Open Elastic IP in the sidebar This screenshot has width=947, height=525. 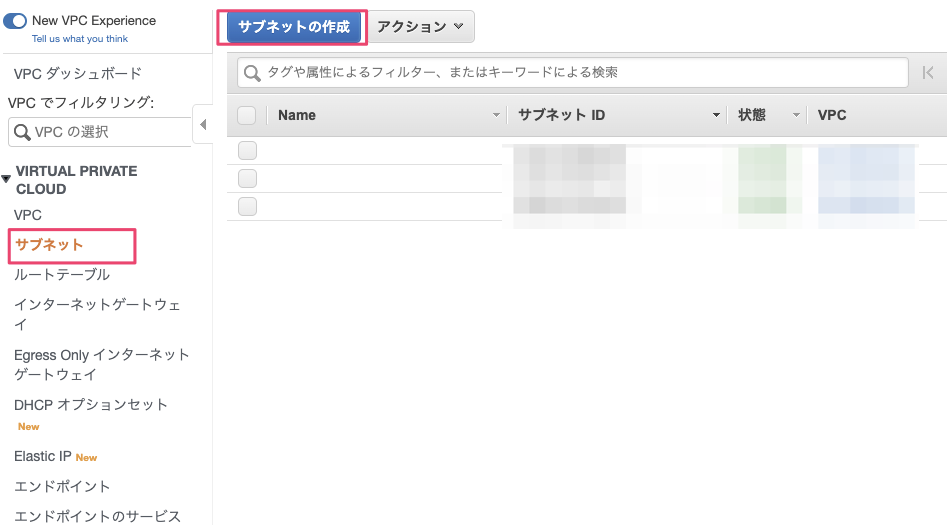pyautogui.click(x=42, y=456)
